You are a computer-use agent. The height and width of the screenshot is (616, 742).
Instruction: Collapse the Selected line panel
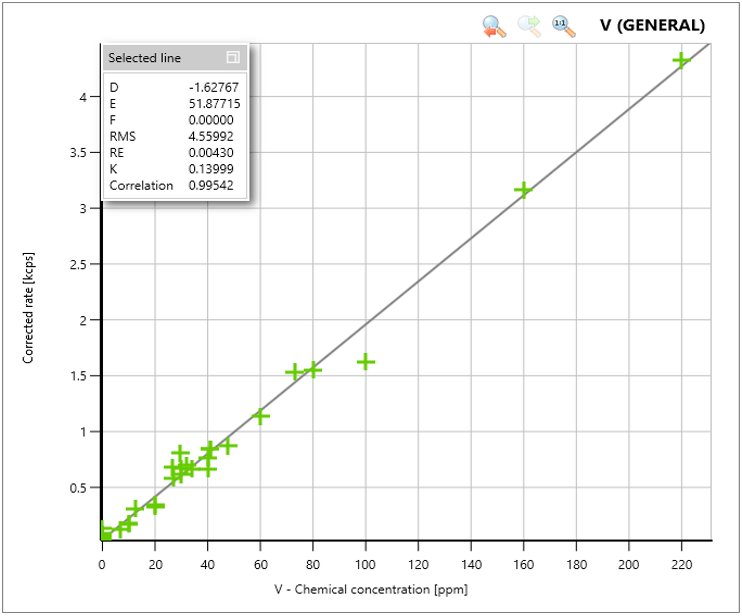(x=233, y=58)
